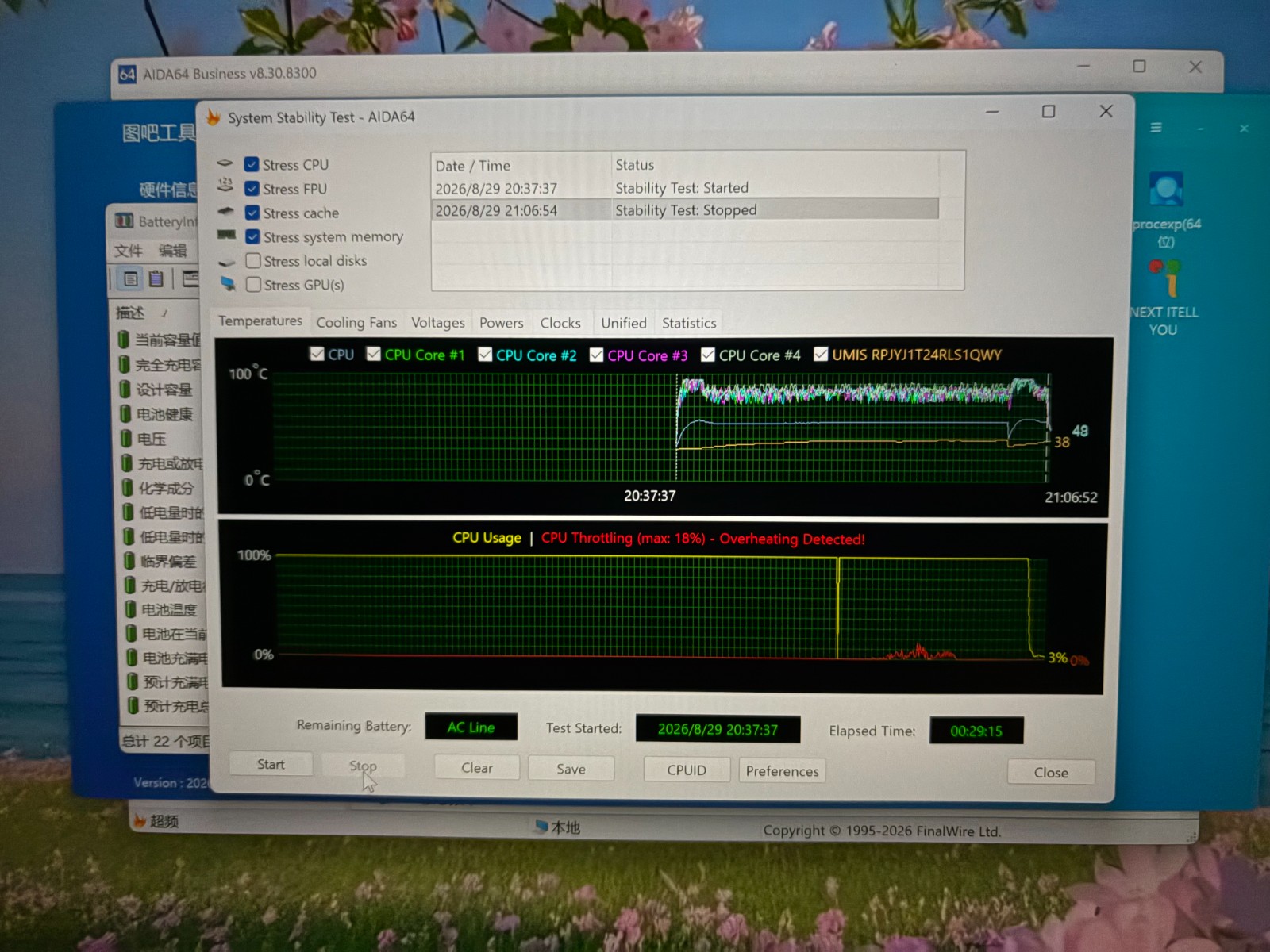Click the battery icon beside 化学成分
This screenshot has width=1270, height=952.
[128, 488]
